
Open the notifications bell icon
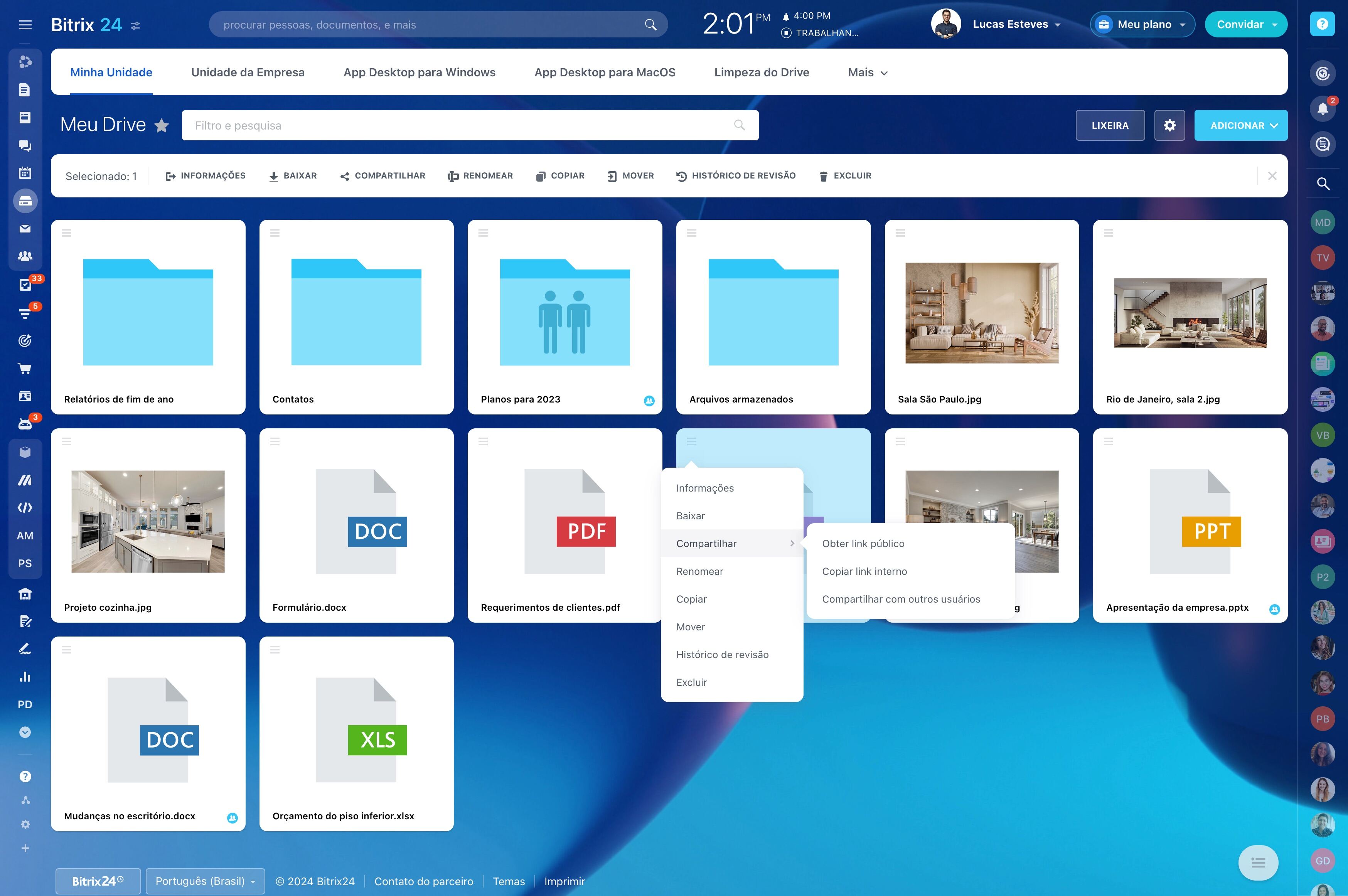1322,109
